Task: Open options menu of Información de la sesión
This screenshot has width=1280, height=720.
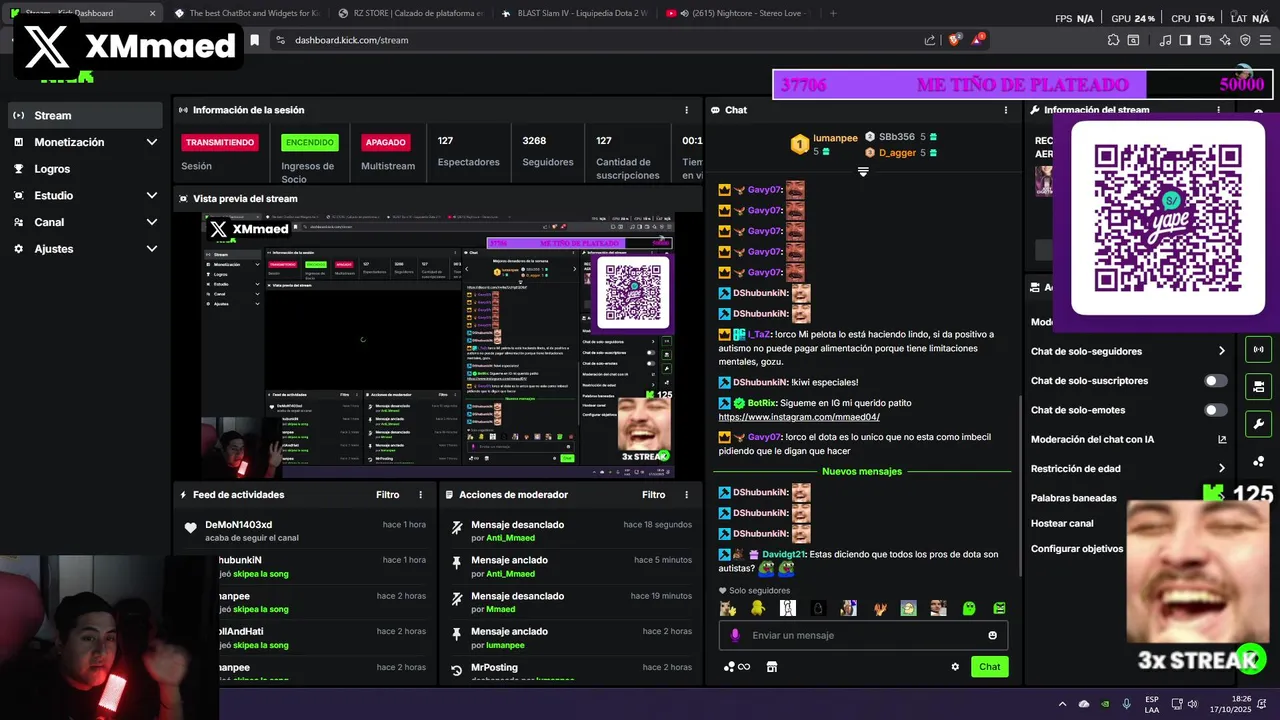Action: (686, 110)
